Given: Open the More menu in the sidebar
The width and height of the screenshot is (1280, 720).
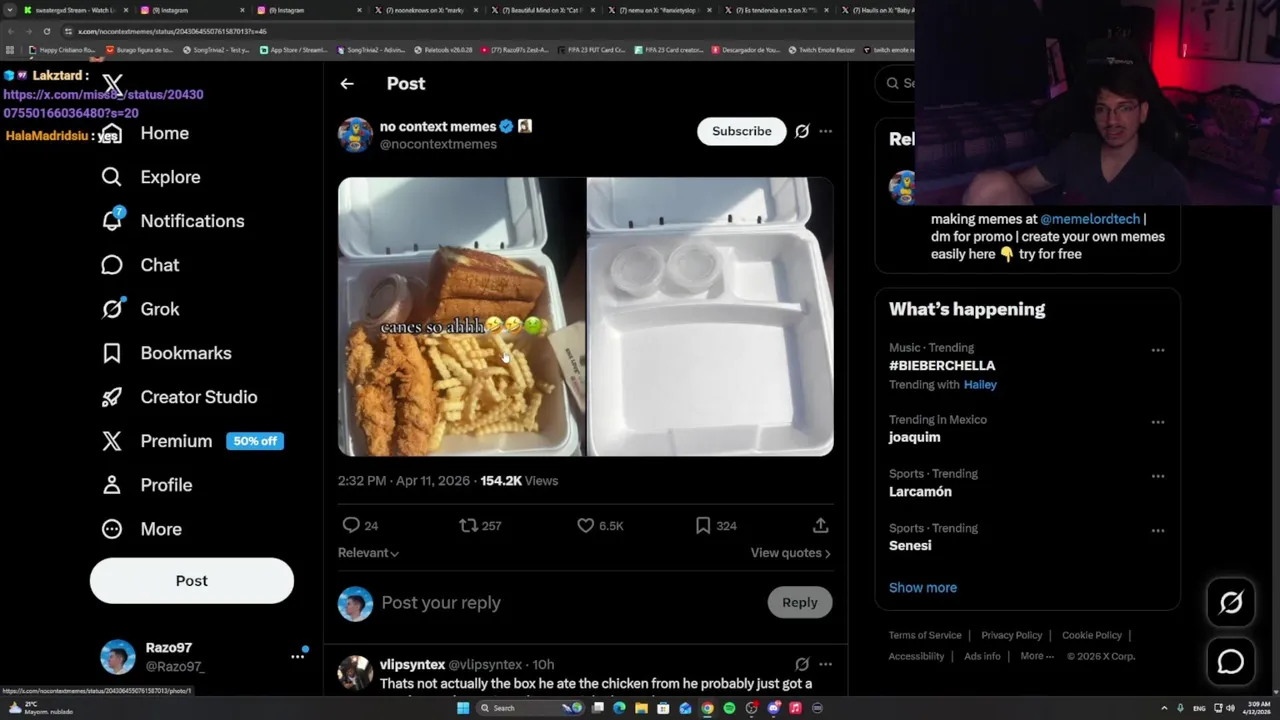Looking at the screenshot, I should click(x=141, y=529).
